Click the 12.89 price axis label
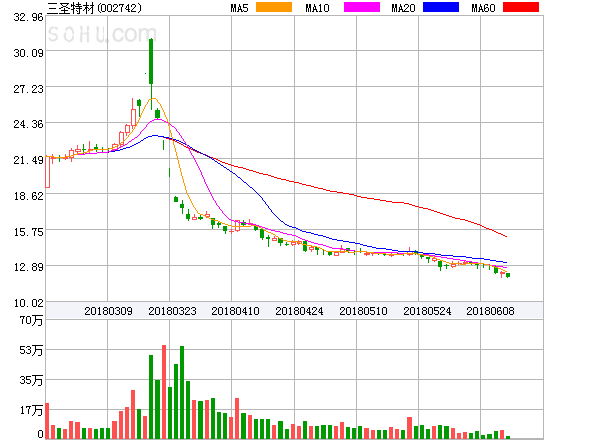The height and width of the screenshot is (440, 600). [28, 267]
